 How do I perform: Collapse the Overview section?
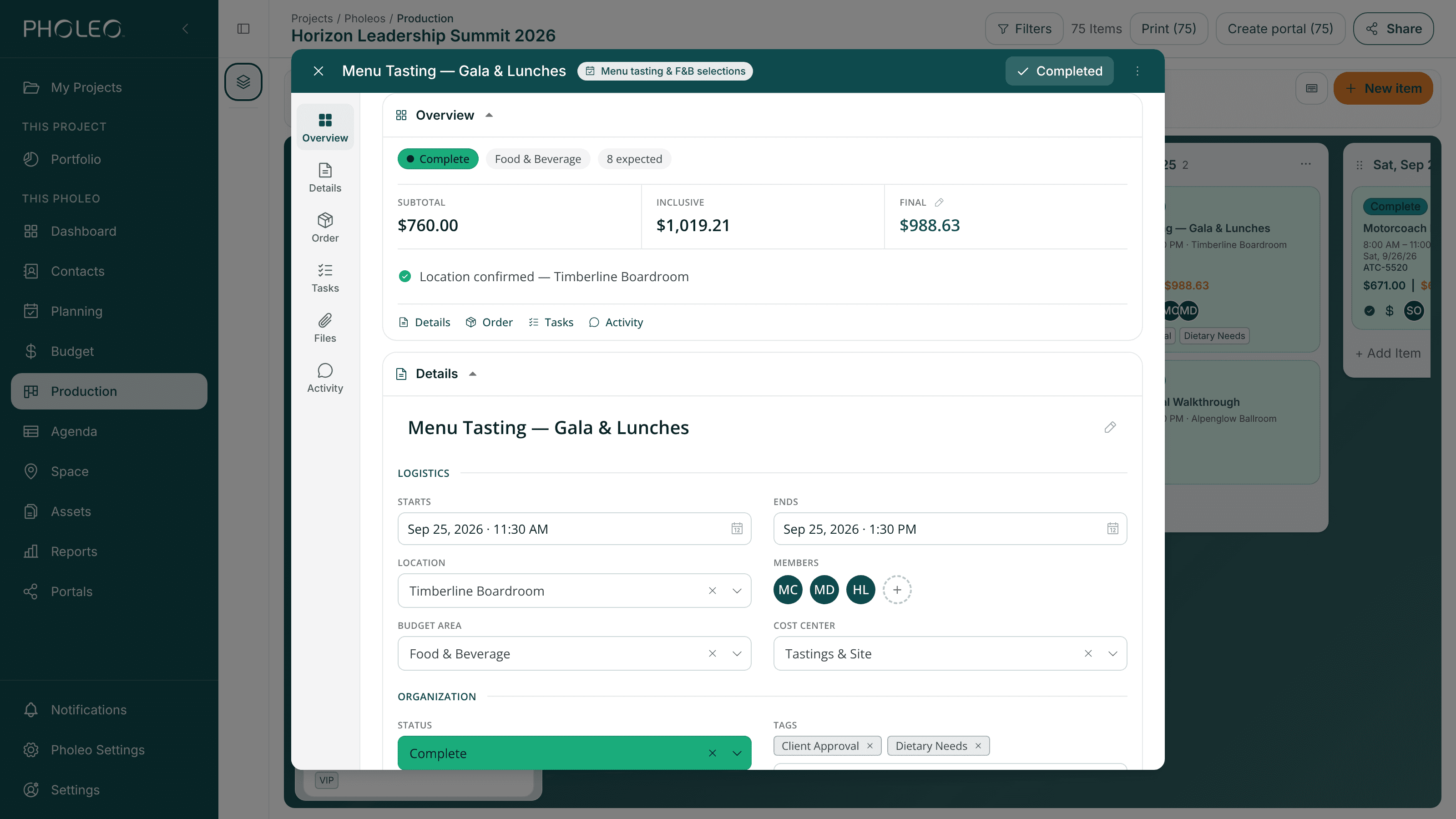489,115
